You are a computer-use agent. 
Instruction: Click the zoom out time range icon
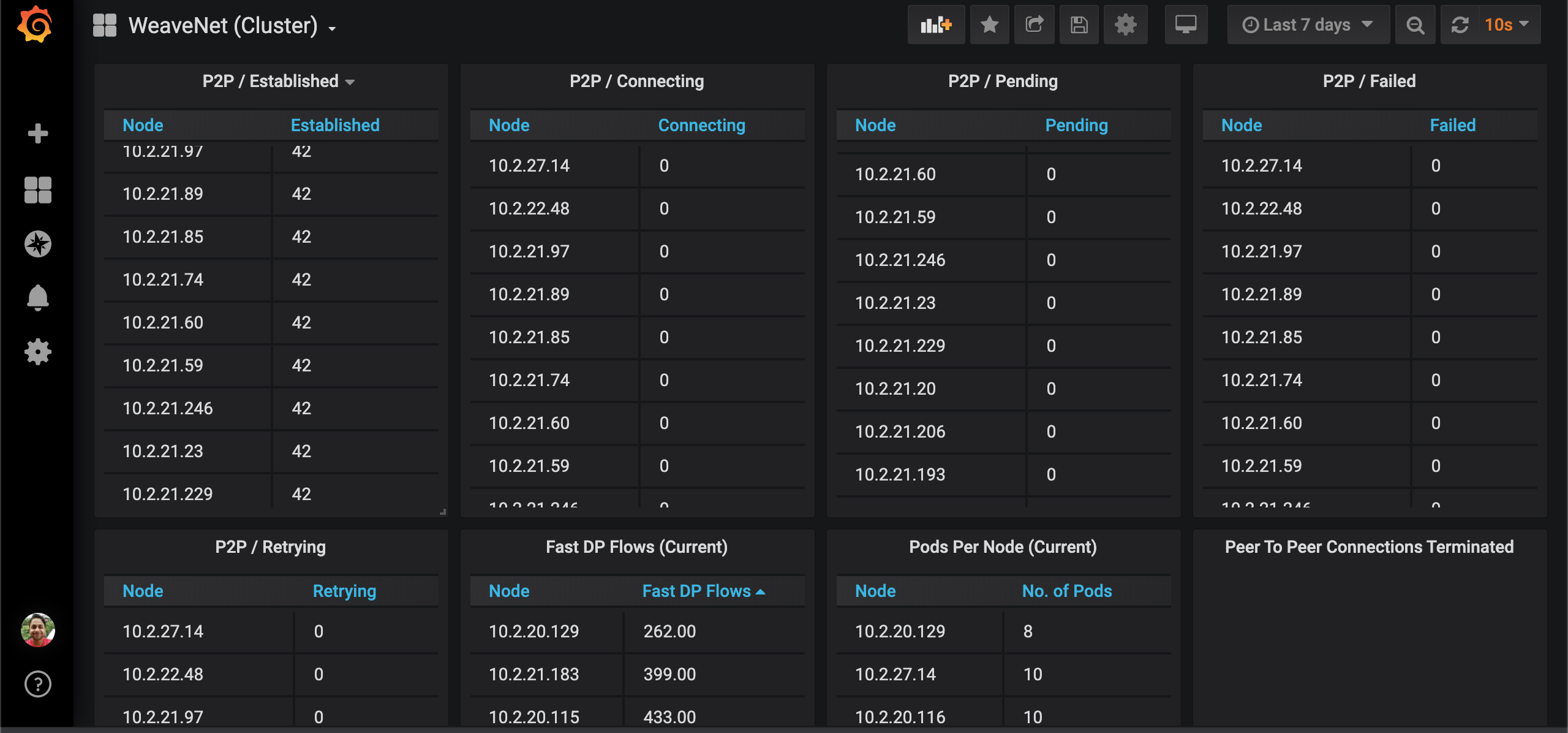(x=1415, y=25)
